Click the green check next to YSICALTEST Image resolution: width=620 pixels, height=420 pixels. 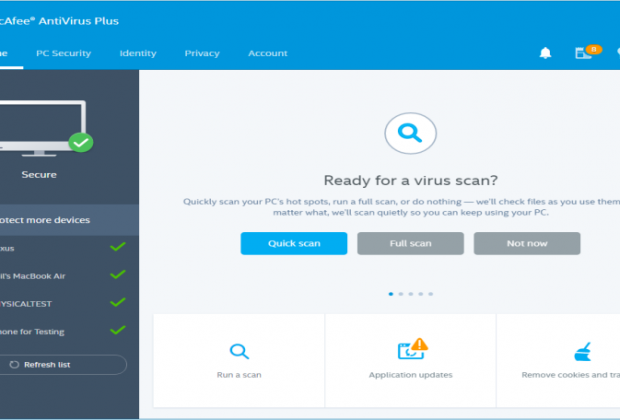pyautogui.click(x=118, y=303)
